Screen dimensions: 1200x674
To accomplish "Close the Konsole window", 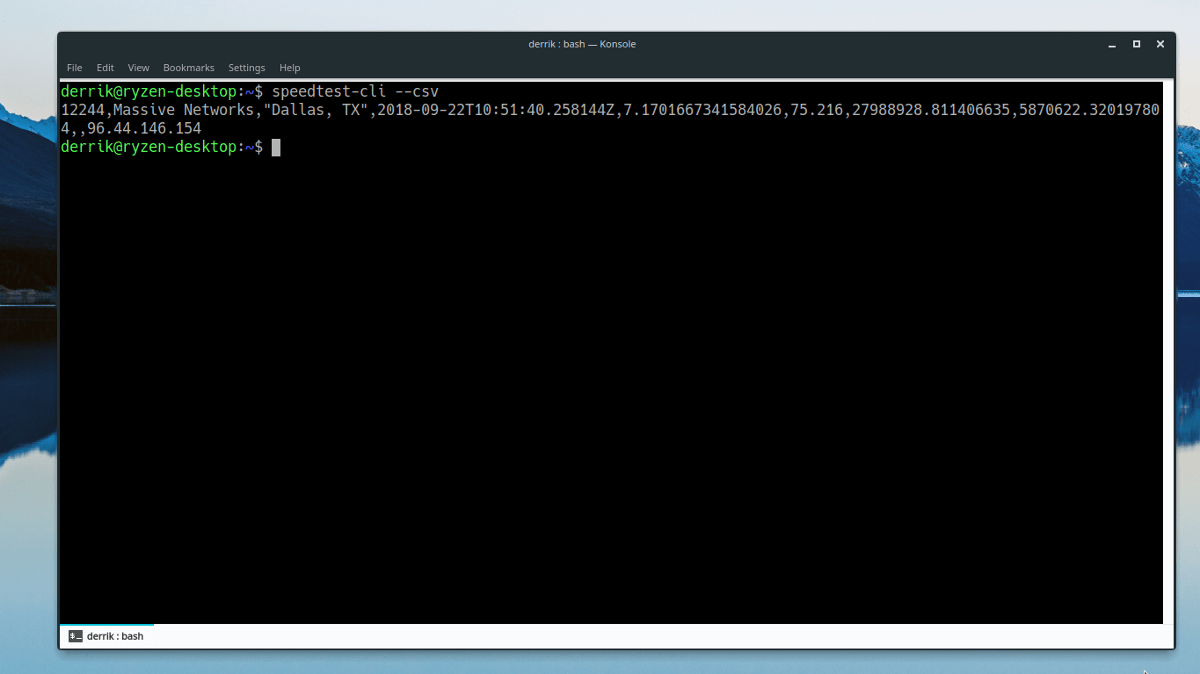I will coord(1160,44).
